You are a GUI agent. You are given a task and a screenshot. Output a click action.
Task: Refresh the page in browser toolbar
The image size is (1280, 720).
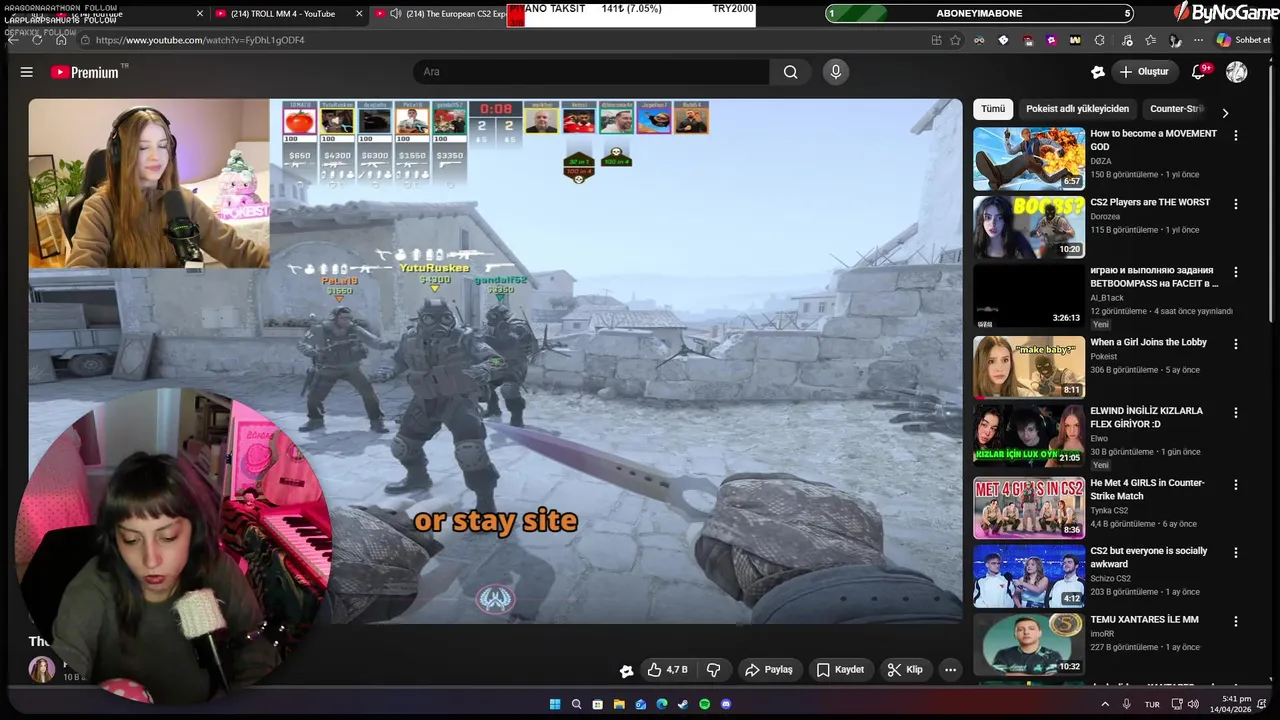click(37, 40)
